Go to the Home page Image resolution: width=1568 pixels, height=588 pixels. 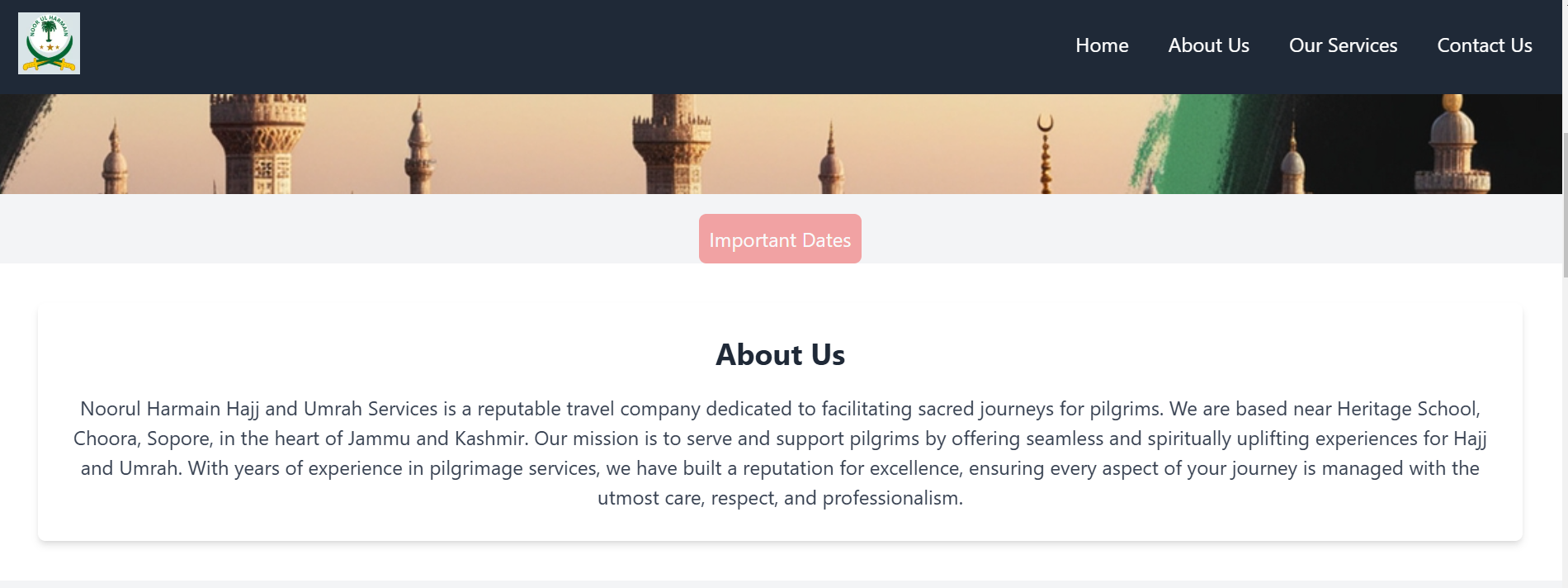(1102, 45)
